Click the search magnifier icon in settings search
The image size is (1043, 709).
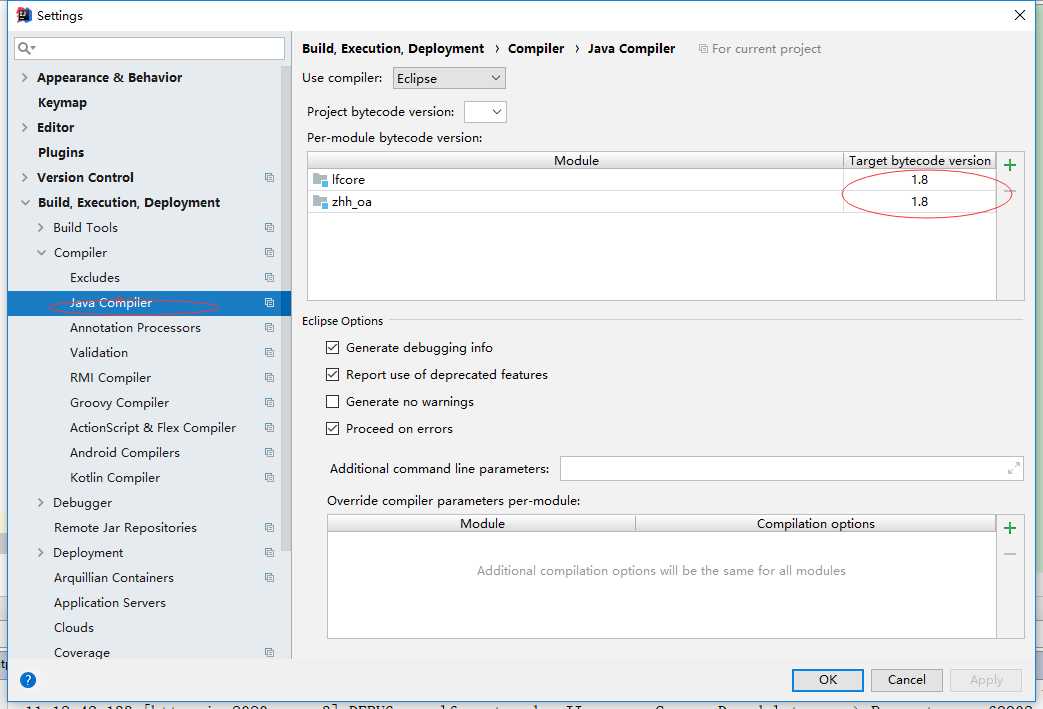tap(25, 48)
